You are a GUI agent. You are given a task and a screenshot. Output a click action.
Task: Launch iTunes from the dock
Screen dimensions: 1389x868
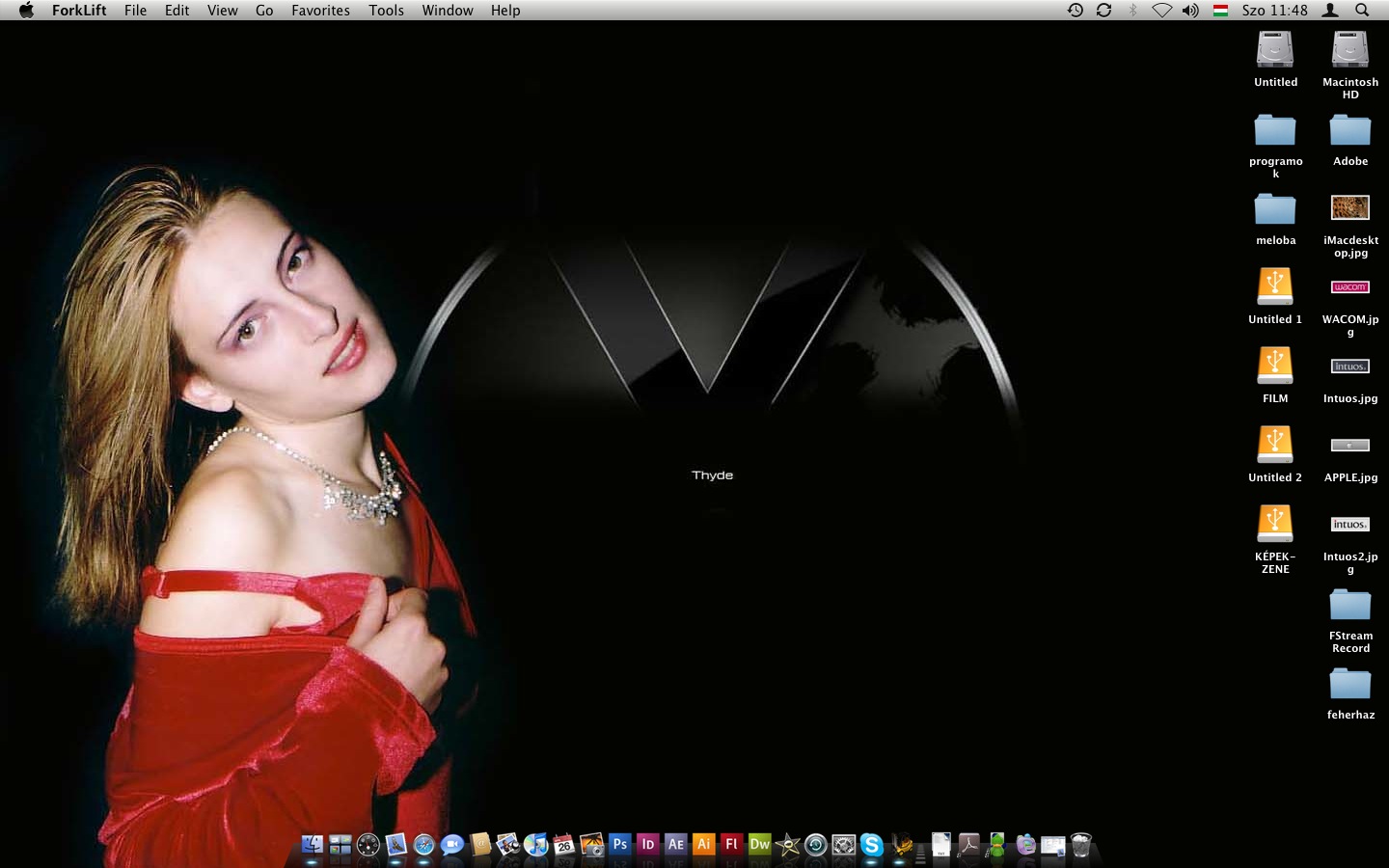[x=536, y=845]
